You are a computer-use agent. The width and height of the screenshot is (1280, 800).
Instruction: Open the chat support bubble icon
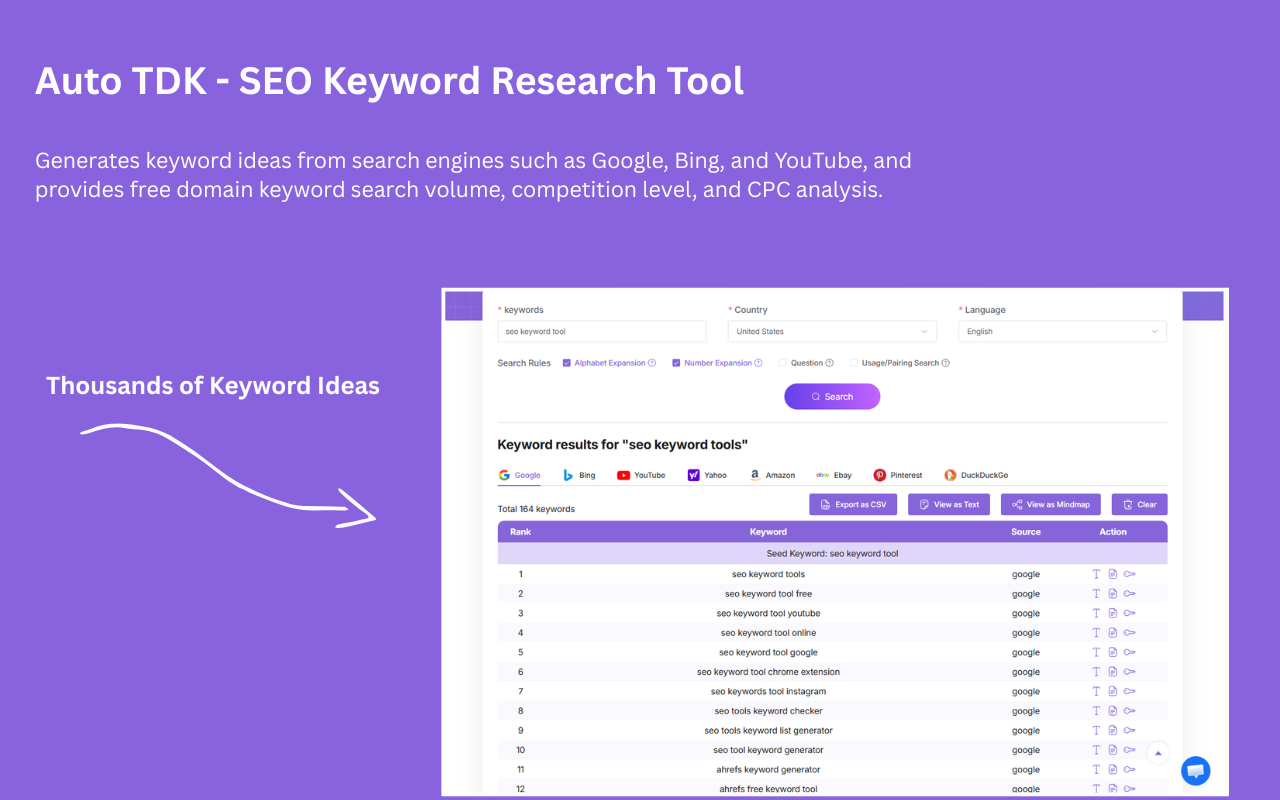coord(1195,771)
